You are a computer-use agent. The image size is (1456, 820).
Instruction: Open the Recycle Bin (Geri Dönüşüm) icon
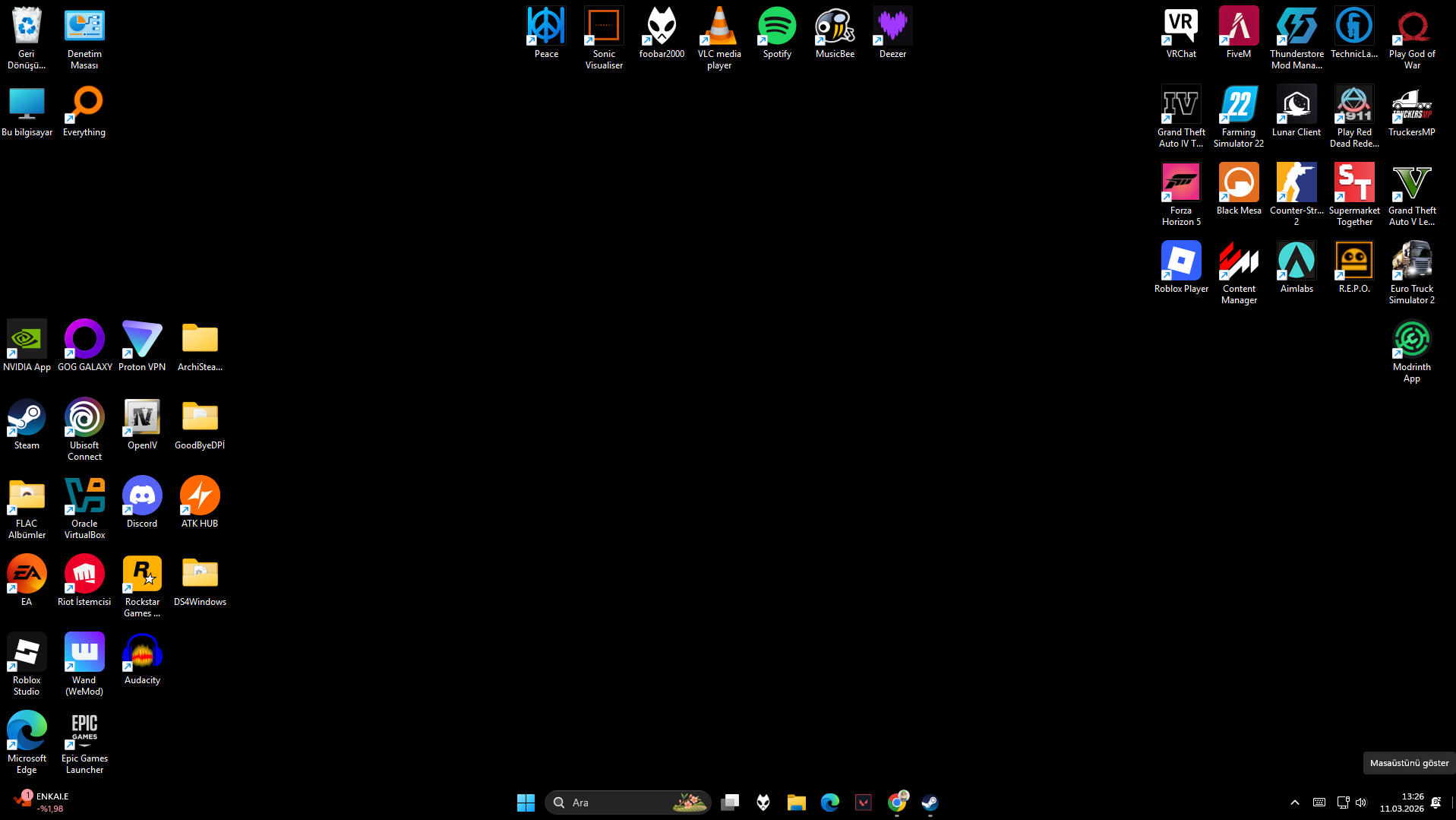(x=27, y=37)
